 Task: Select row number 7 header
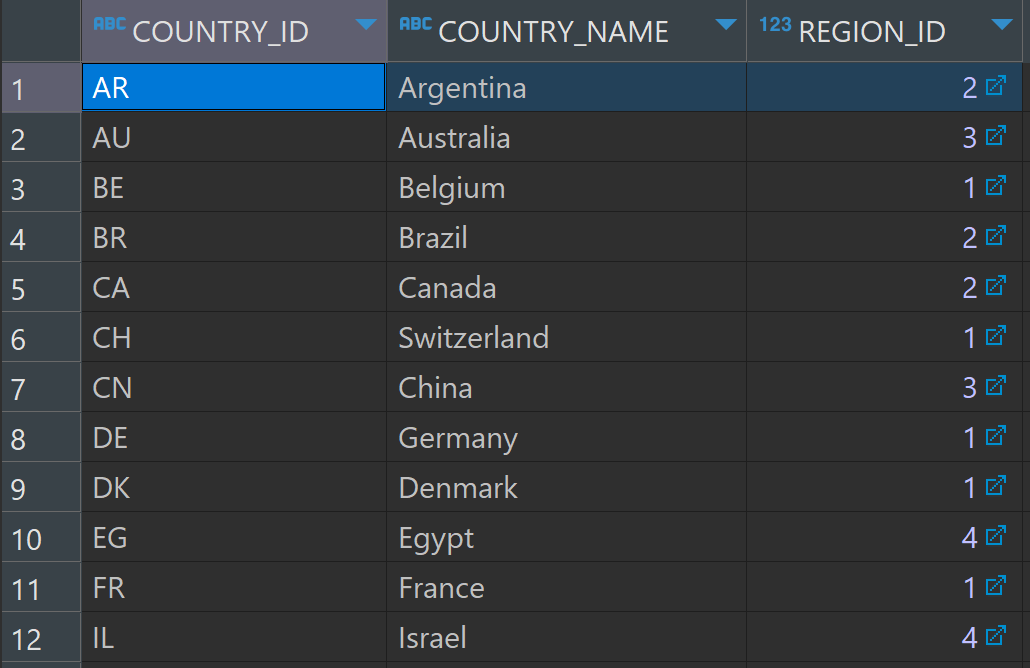click(41, 388)
